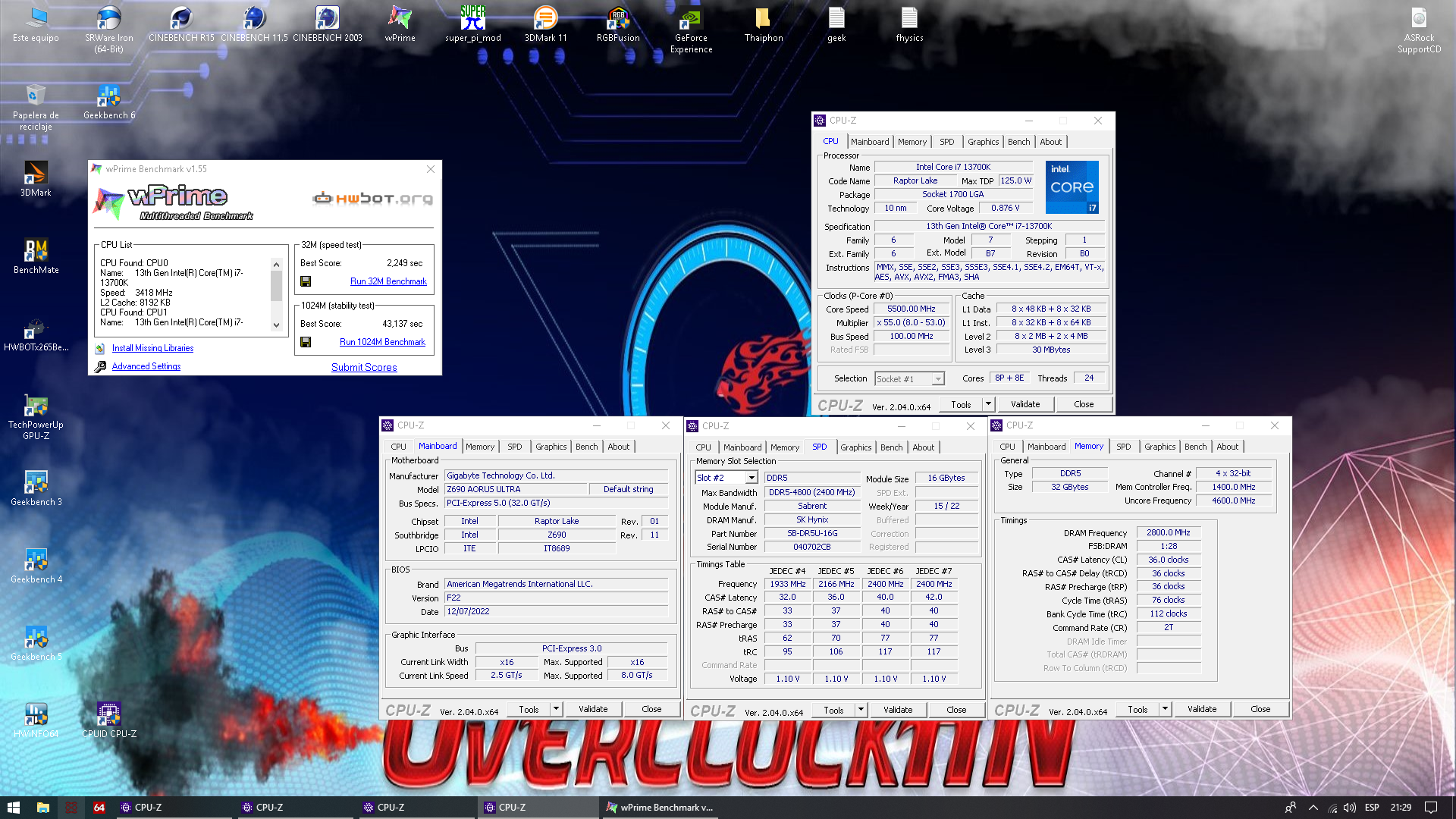Expand Tools dropdown arrow in SPD window
Image resolution: width=1456 pixels, height=819 pixels.
(861, 710)
